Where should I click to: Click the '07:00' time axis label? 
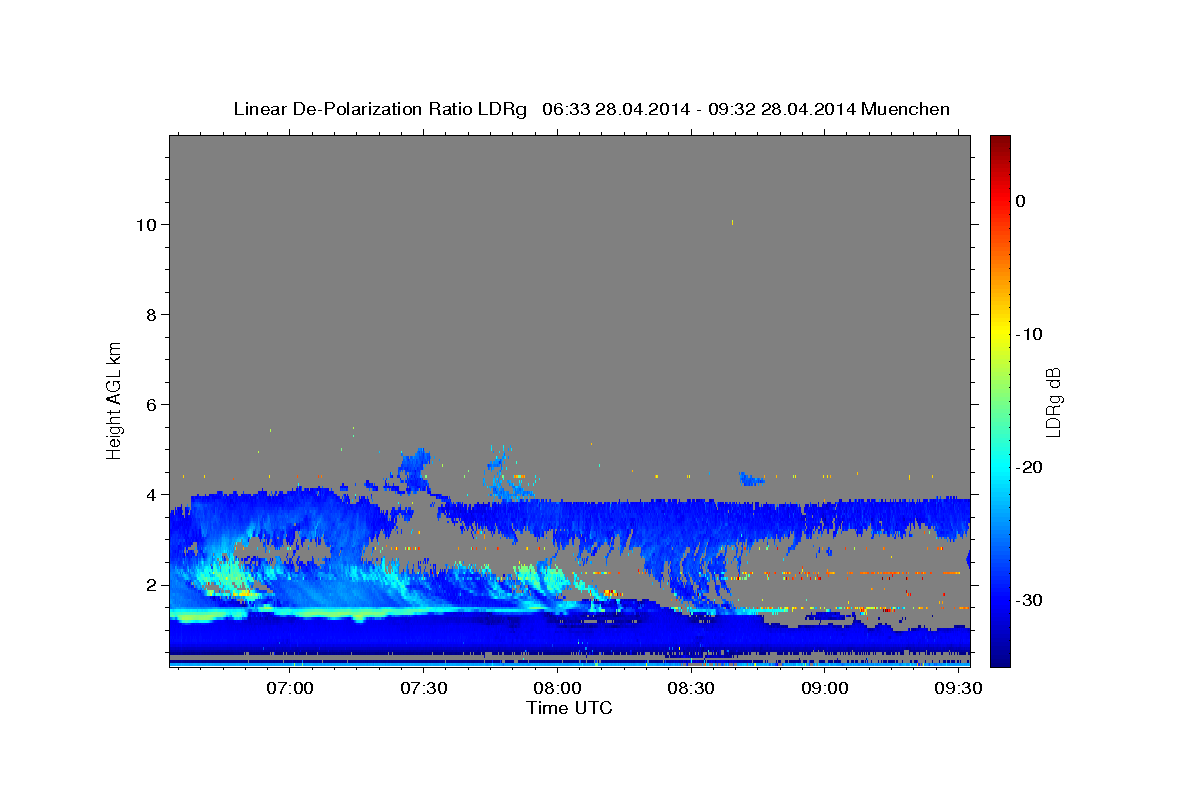click(x=291, y=688)
